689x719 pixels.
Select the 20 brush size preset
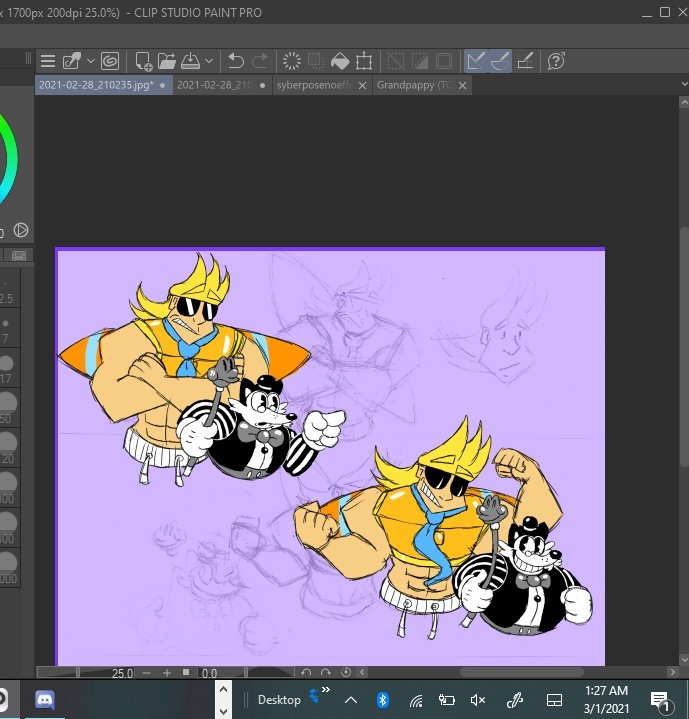point(7,448)
